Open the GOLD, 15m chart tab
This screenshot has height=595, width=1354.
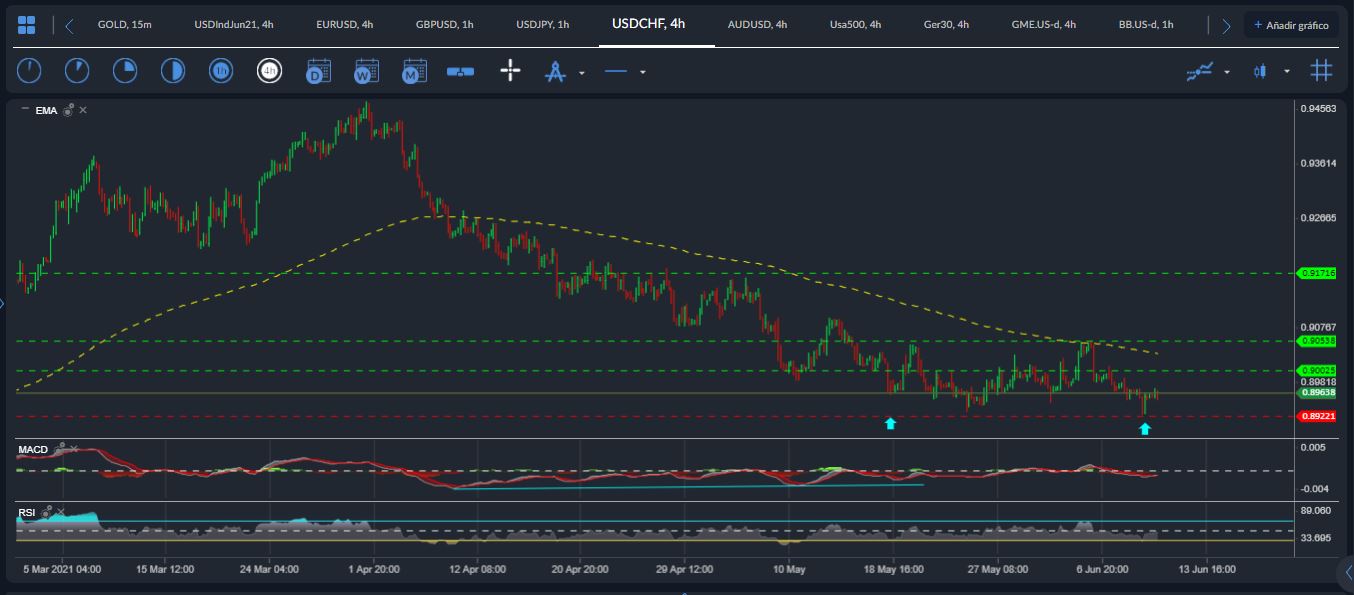coord(125,24)
